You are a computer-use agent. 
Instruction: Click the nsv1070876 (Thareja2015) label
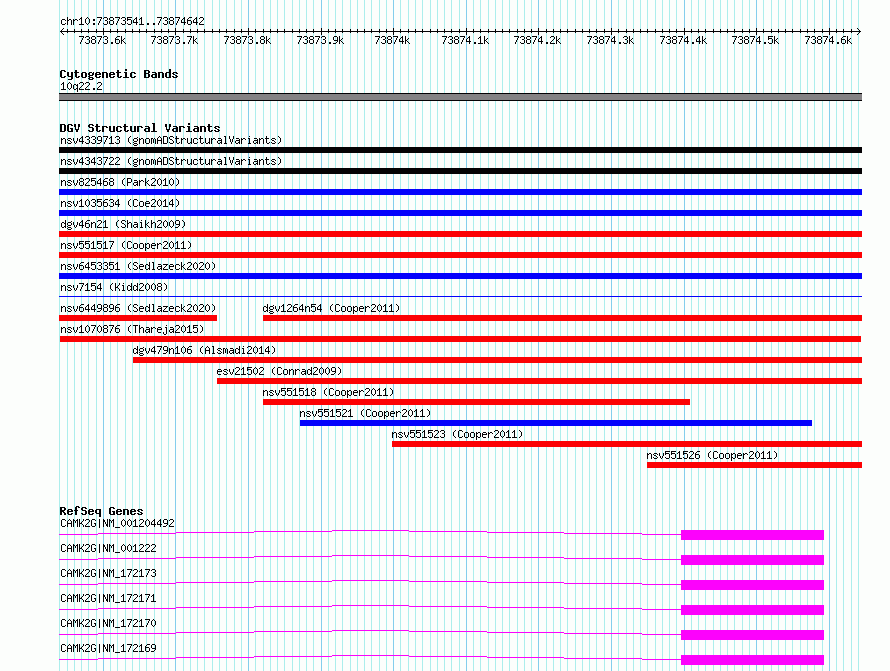pos(132,329)
